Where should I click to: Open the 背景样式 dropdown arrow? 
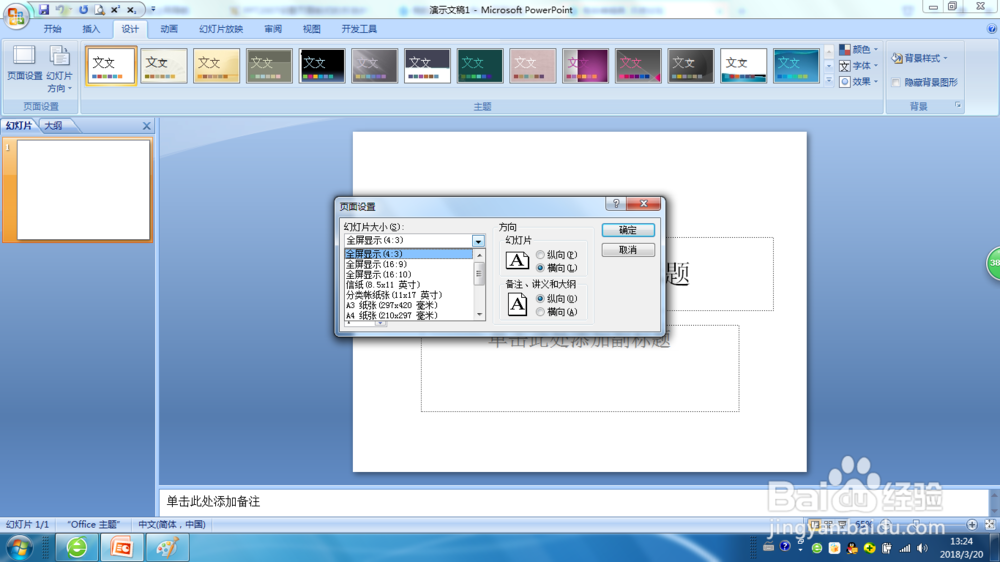[945, 58]
